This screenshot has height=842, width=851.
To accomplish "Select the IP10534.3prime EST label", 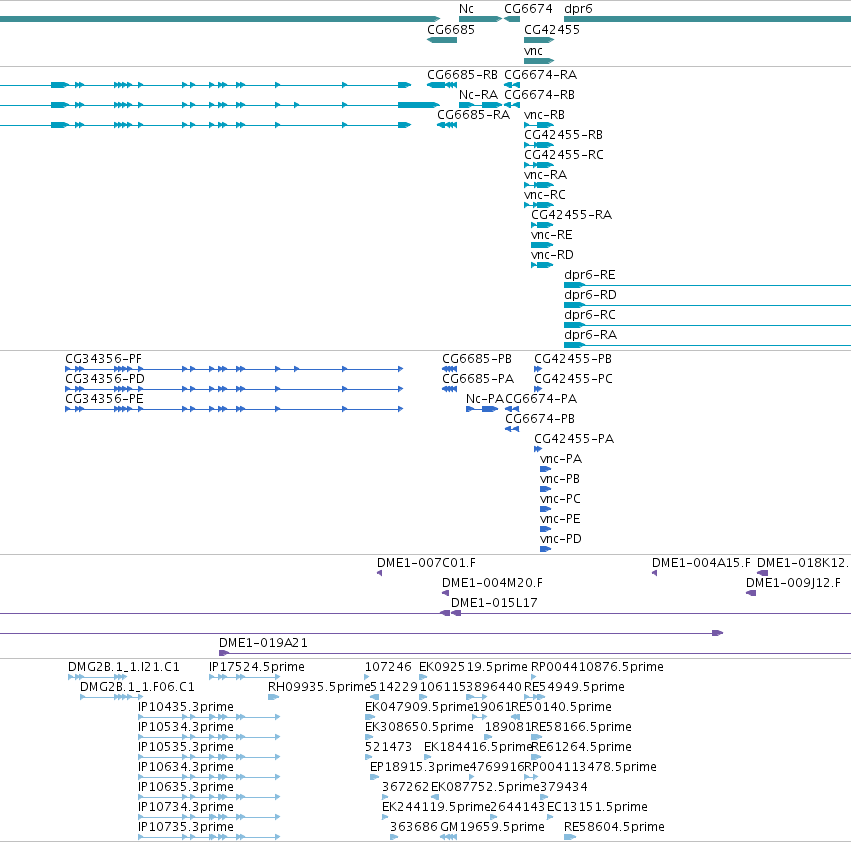I will (186, 727).
